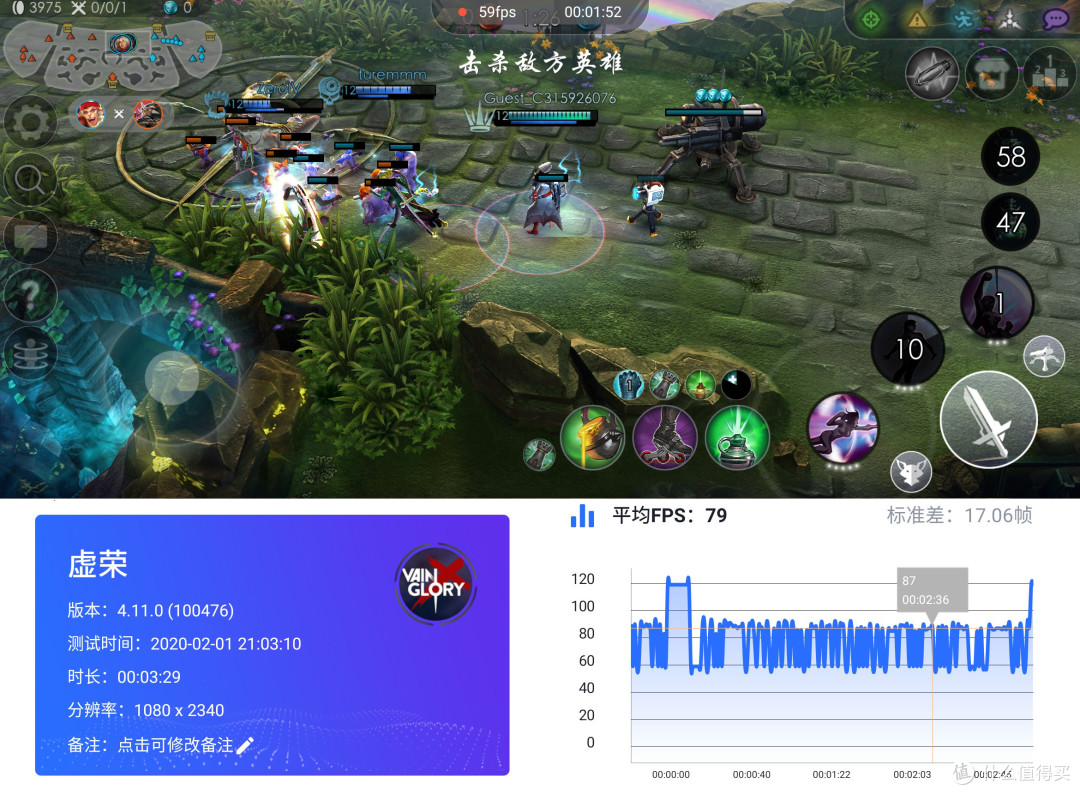The height and width of the screenshot is (795, 1080).
Task: Tap the white turret target icon
Action: [x=1044, y=356]
